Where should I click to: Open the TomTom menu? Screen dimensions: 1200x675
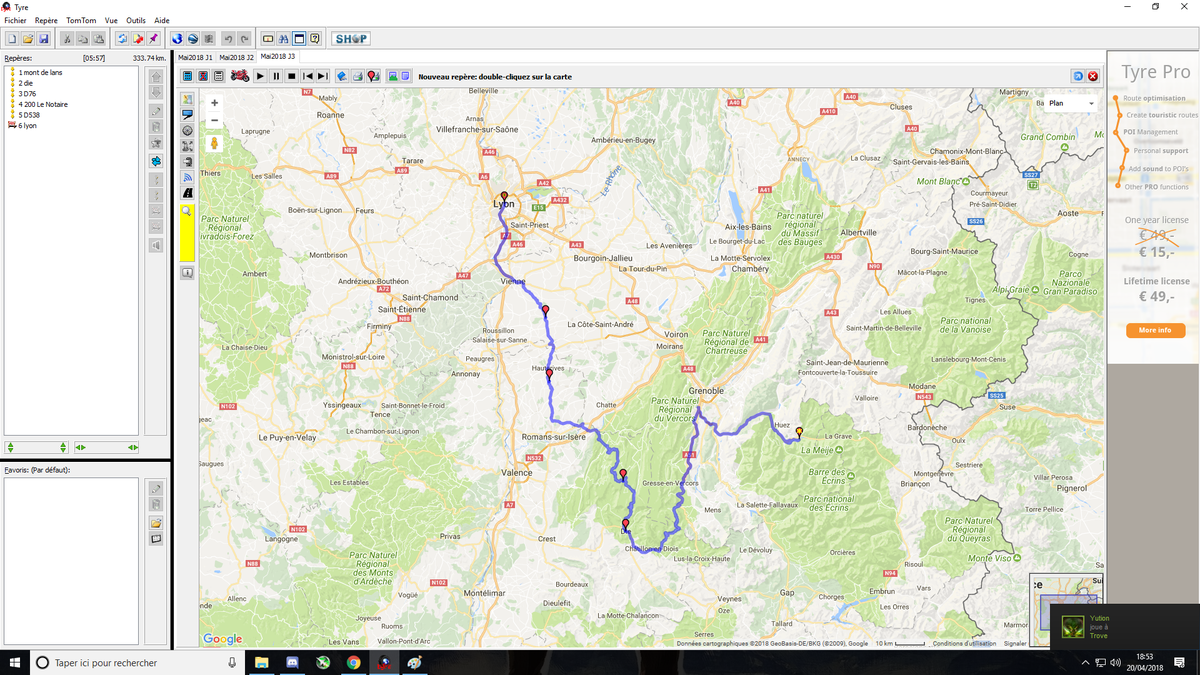(80, 20)
